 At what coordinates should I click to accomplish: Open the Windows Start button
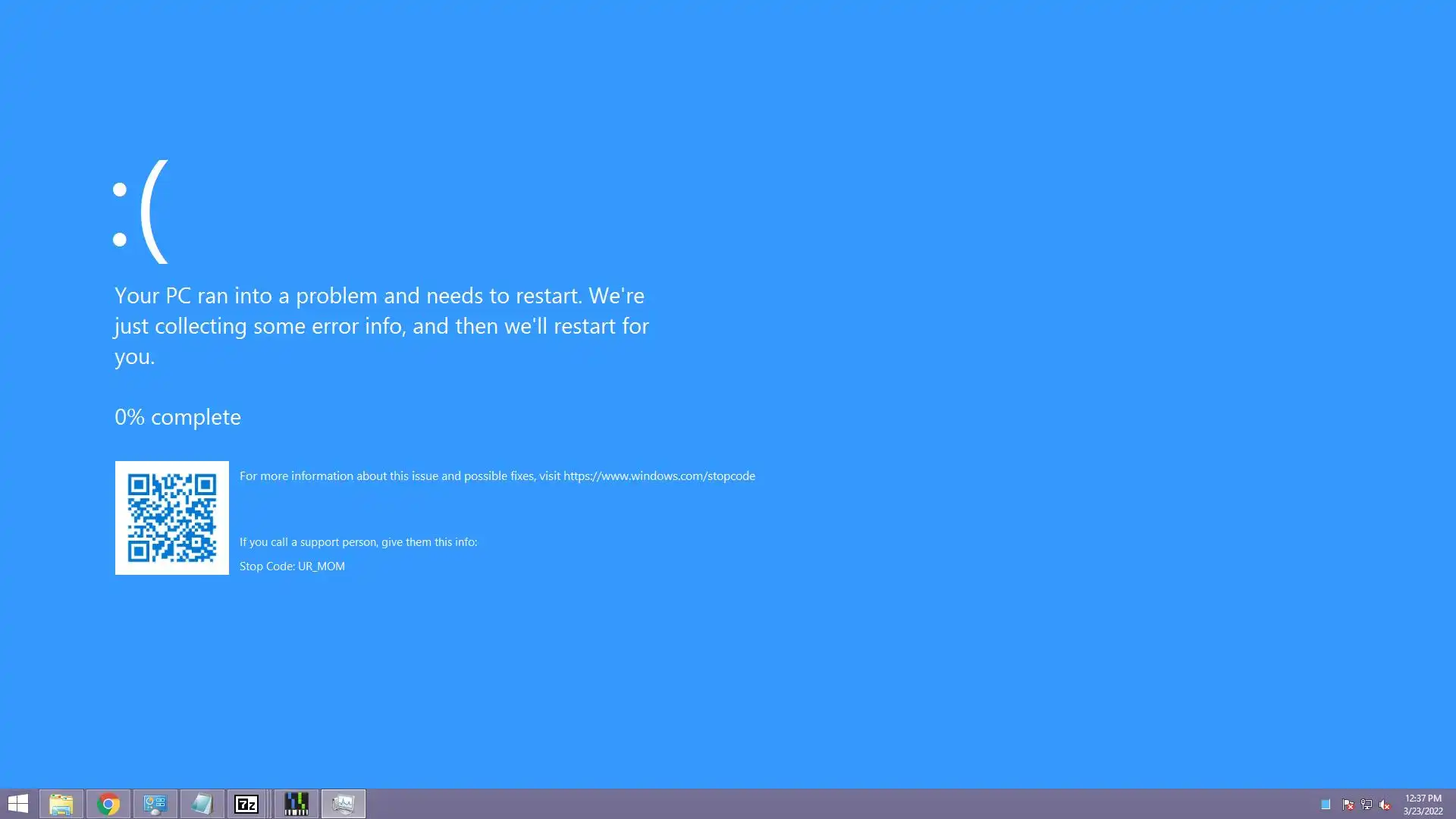pos(17,804)
